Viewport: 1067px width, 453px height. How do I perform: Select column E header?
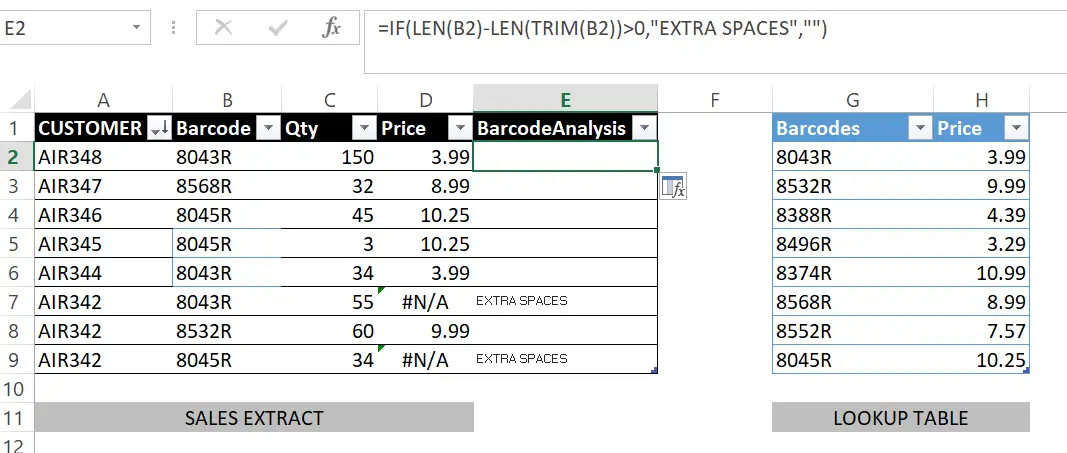pos(565,99)
